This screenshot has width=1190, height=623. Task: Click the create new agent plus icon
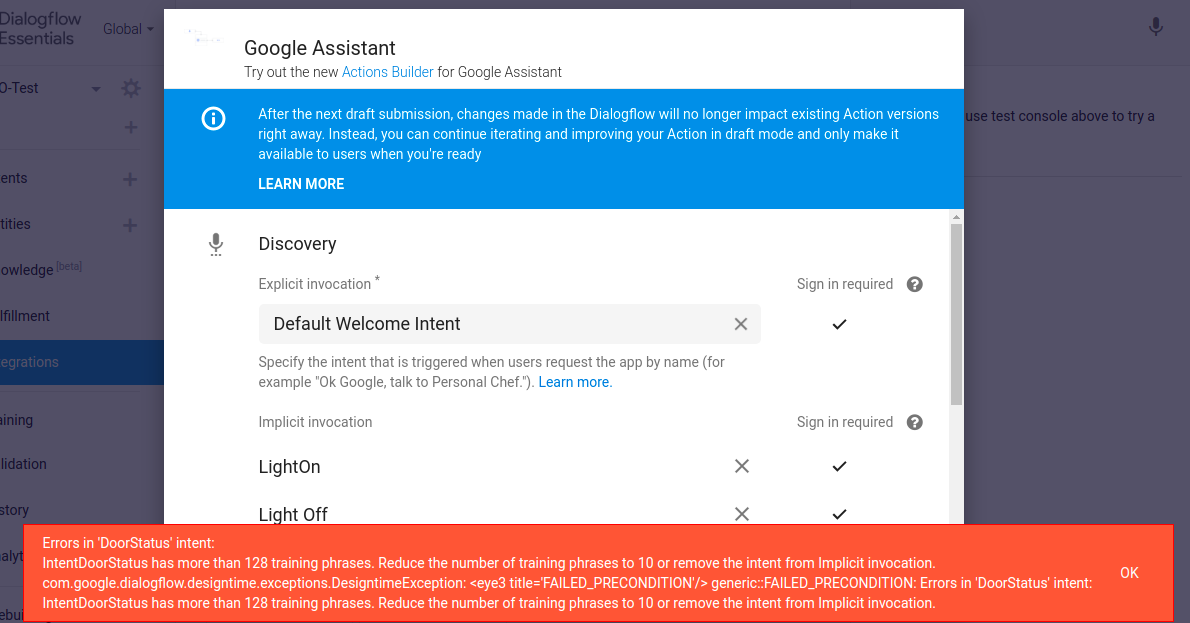coord(130,128)
